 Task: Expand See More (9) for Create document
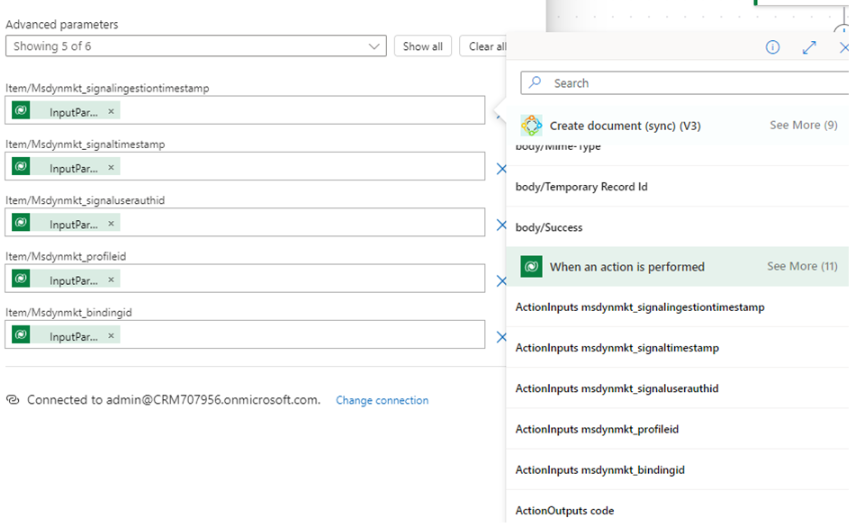pos(803,125)
